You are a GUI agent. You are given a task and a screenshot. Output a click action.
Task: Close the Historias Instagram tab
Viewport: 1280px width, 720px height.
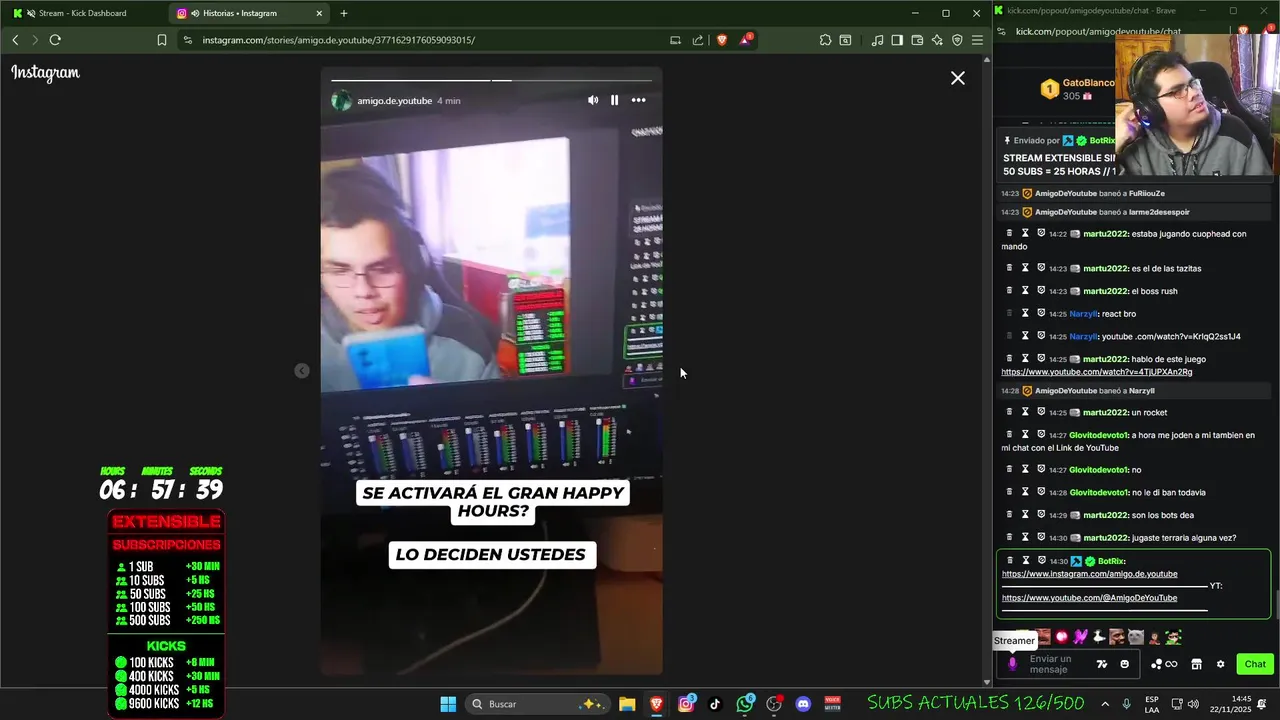[319, 13]
